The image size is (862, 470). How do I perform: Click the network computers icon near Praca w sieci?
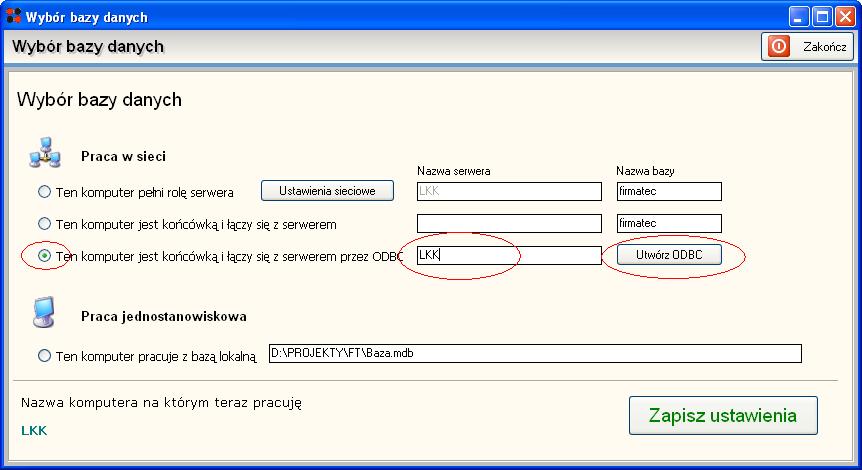point(45,153)
